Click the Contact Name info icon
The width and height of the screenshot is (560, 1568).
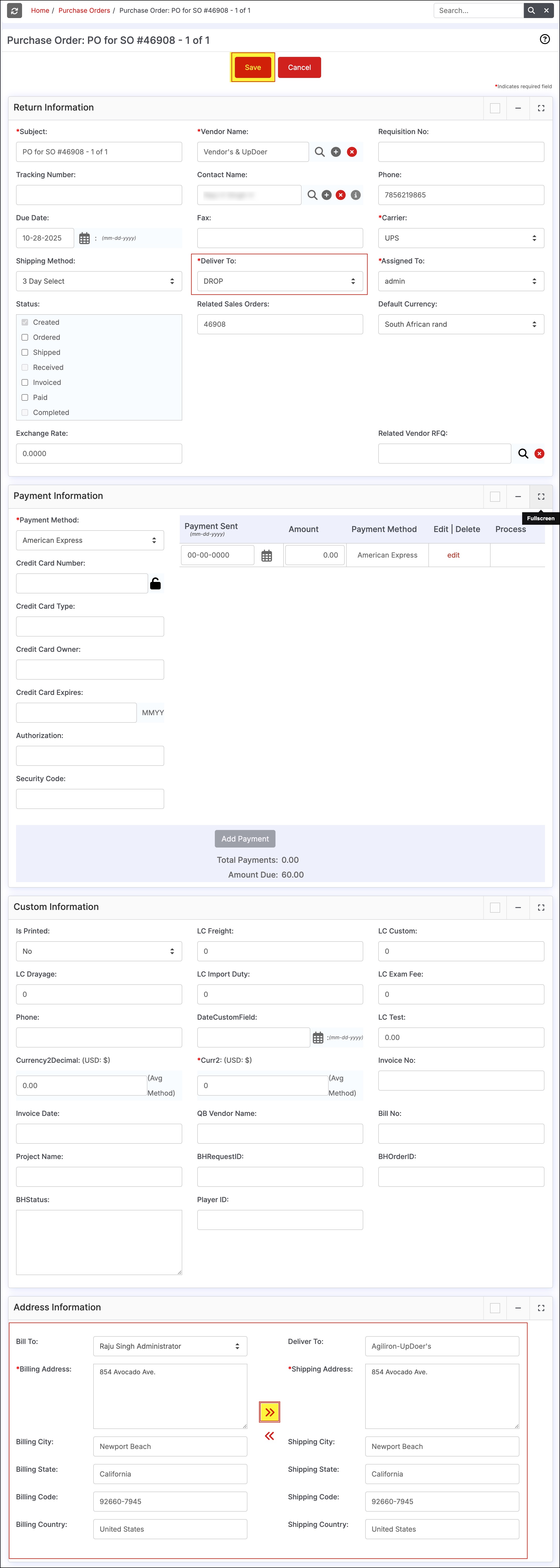pos(355,195)
